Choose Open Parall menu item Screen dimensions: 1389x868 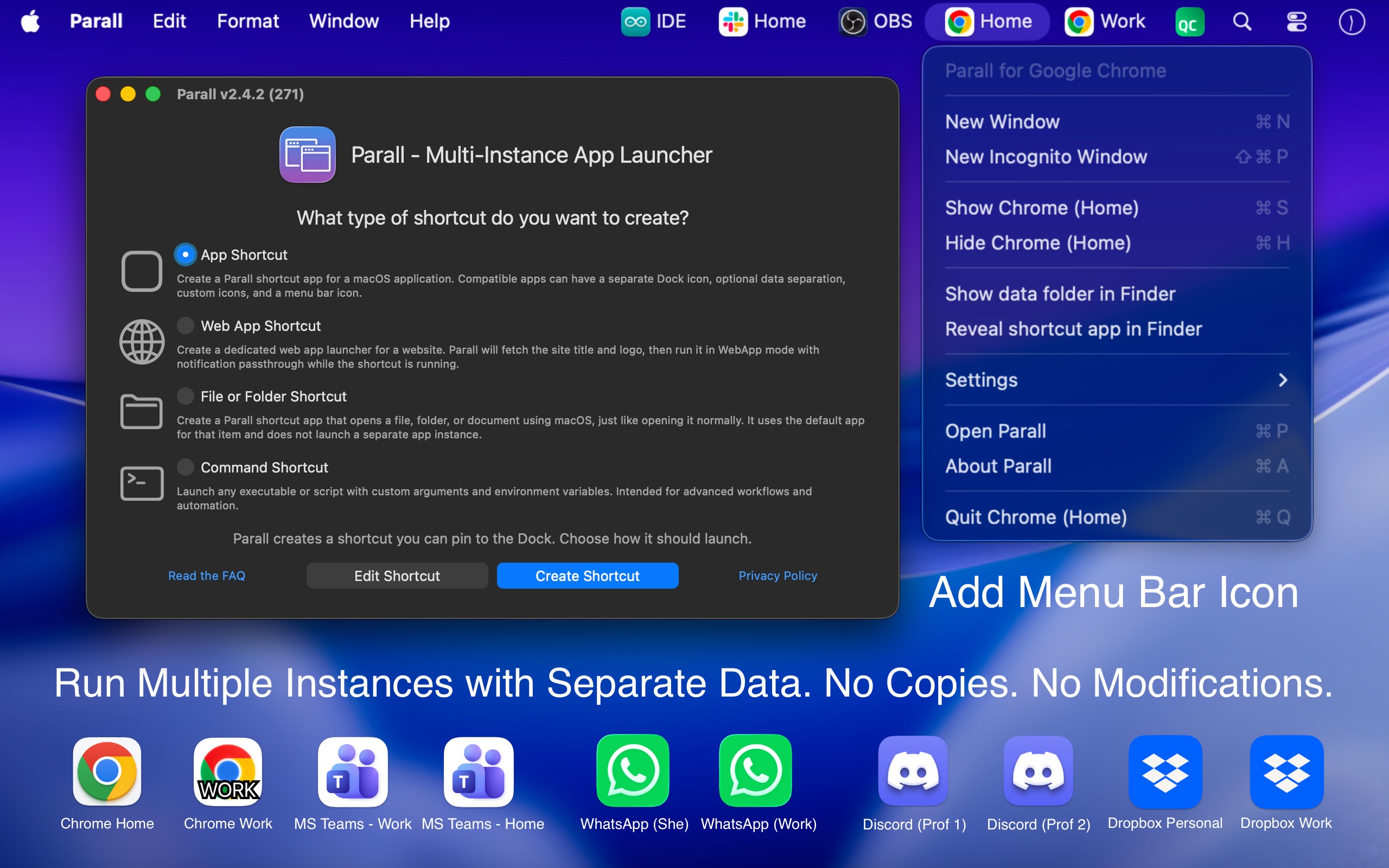coord(1117,431)
